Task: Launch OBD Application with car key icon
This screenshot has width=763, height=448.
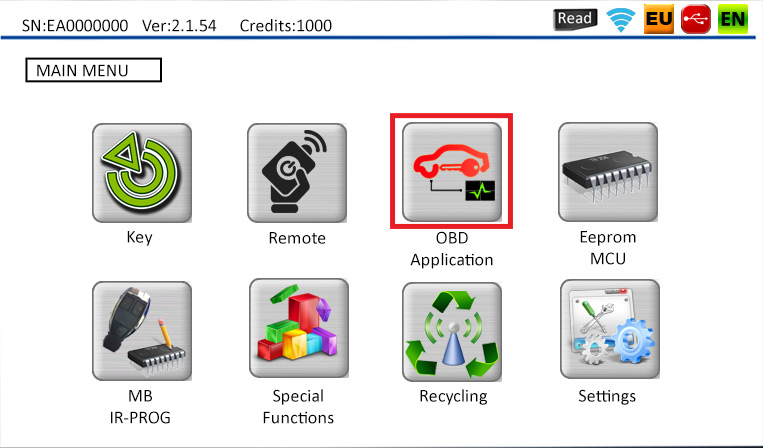Action: [452, 172]
